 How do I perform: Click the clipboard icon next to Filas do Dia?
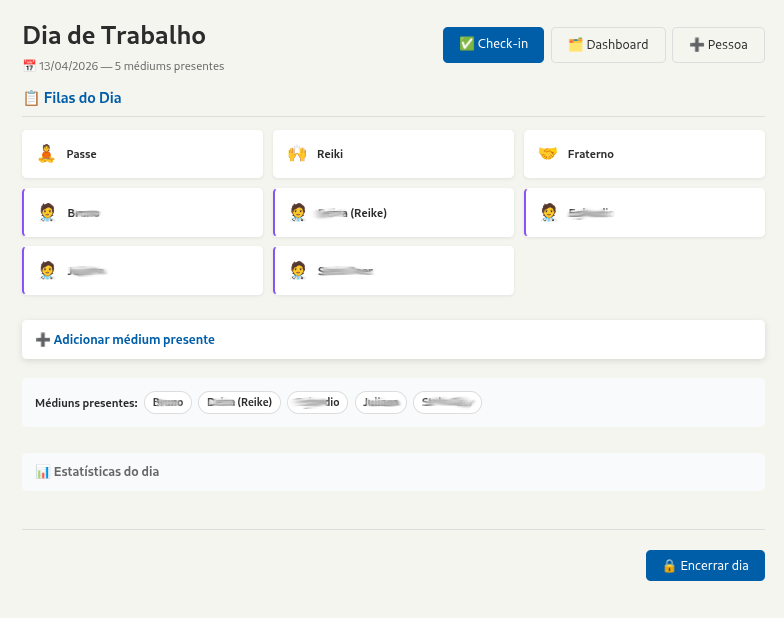(x=31, y=98)
